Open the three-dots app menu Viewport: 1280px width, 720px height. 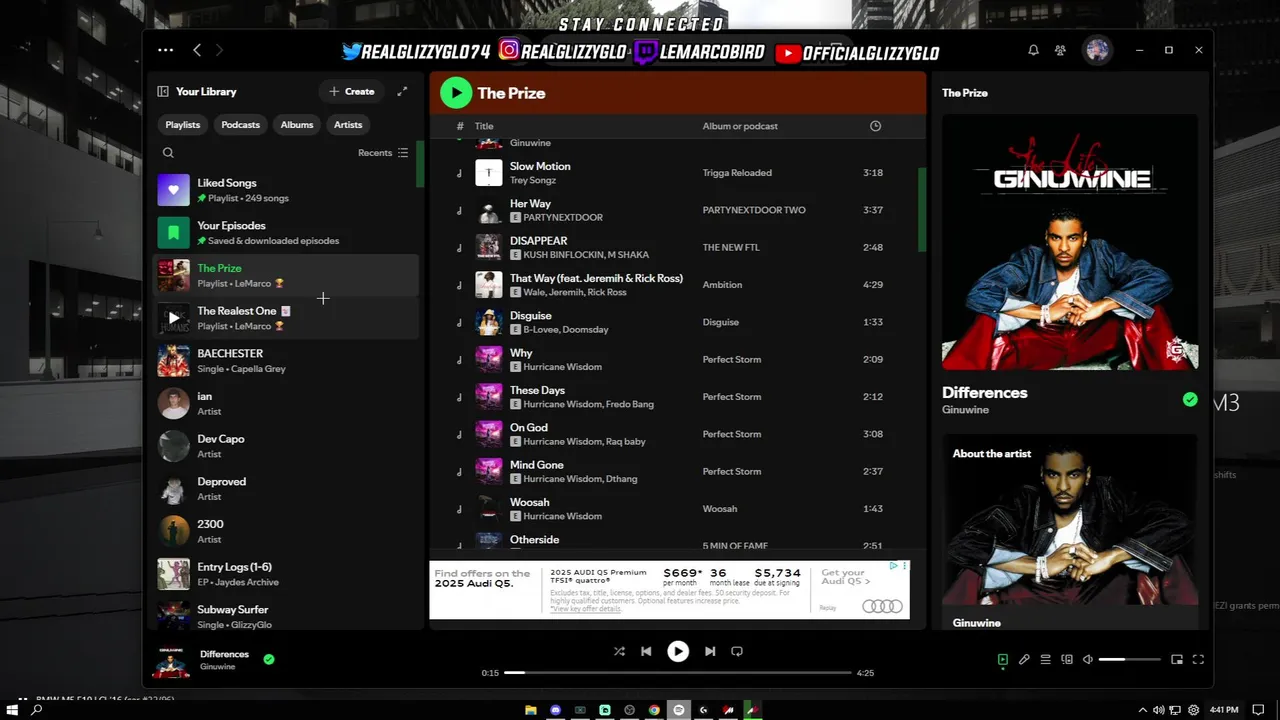point(166,50)
